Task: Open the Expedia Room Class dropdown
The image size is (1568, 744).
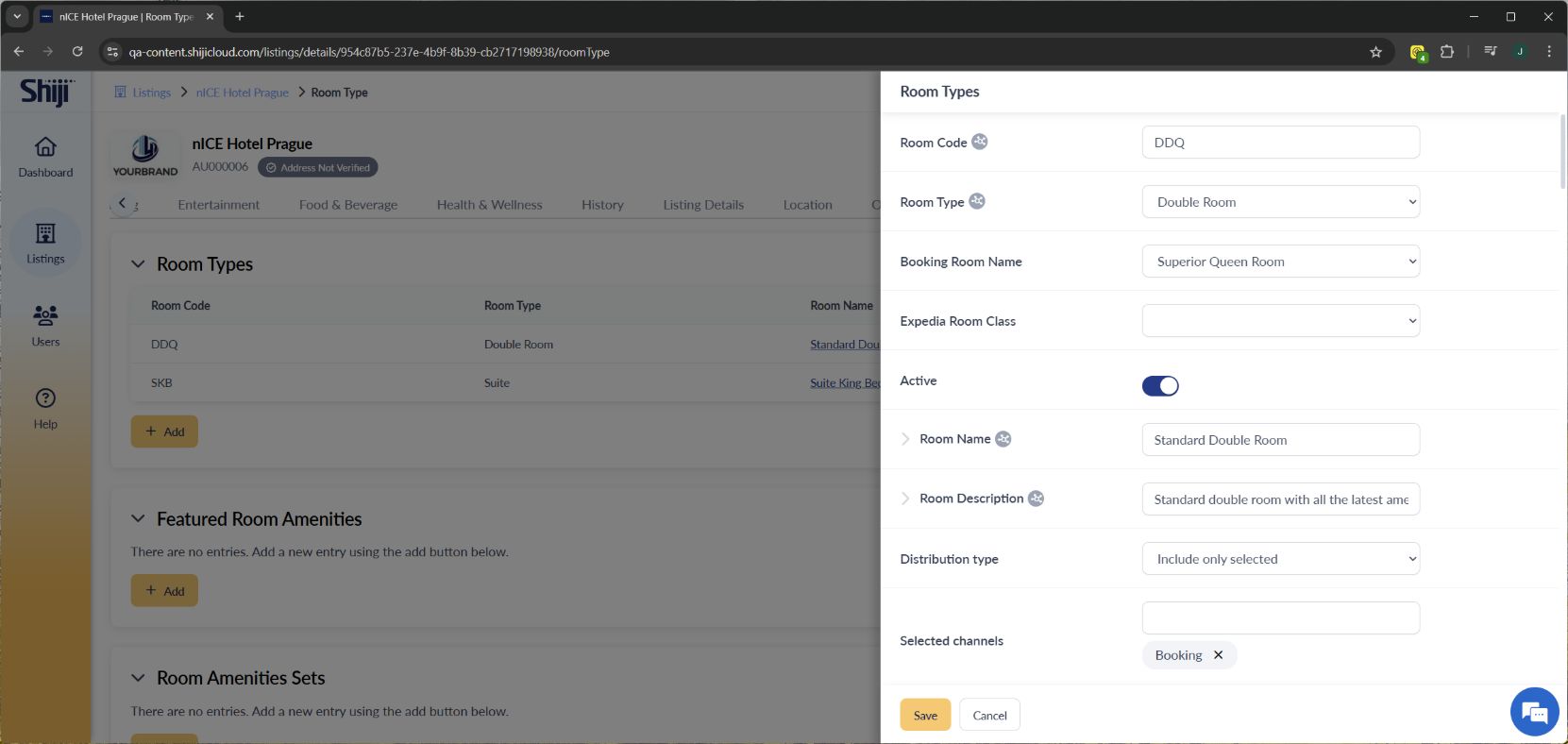Action: 1280,321
